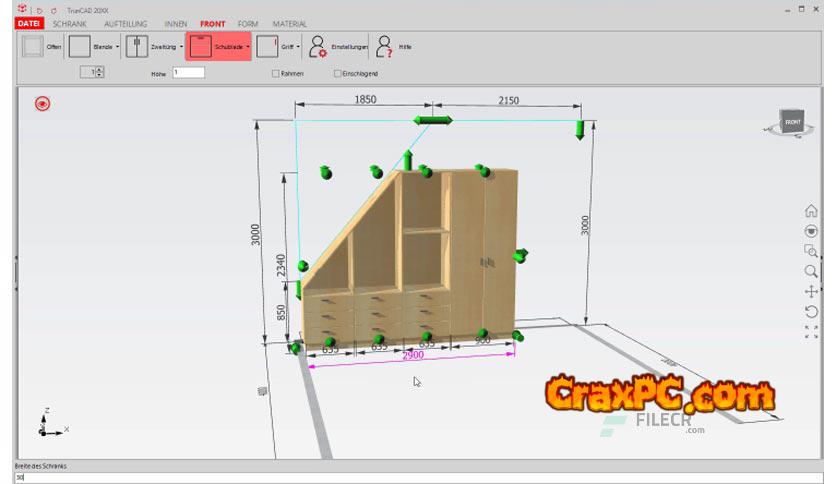The width and height of the screenshot is (836, 484).
Task: Expand the Zweitürig dropdown arrow
Action: 181,46
